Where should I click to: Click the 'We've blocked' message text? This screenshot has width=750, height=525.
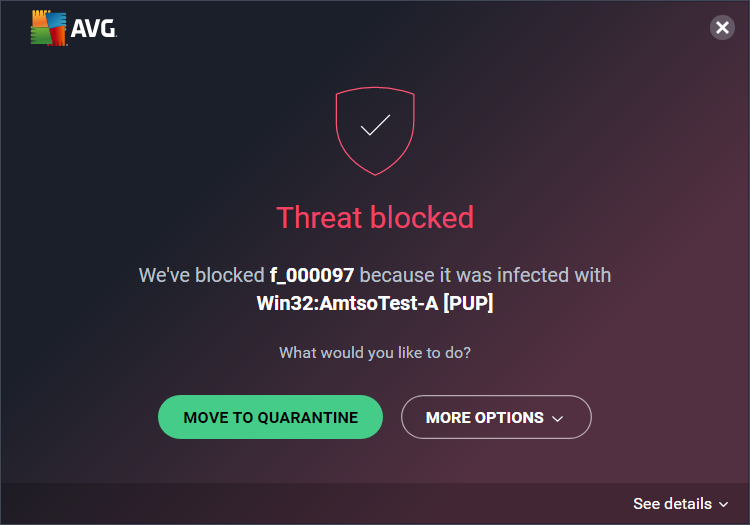201,275
